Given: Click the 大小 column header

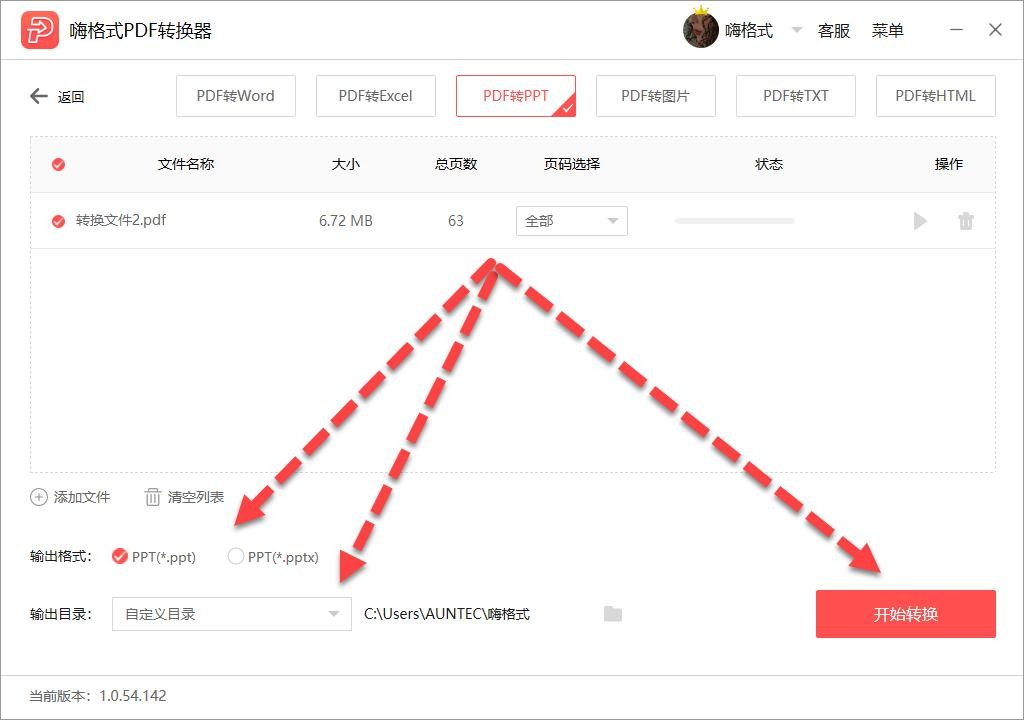Looking at the screenshot, I should 345,164.
